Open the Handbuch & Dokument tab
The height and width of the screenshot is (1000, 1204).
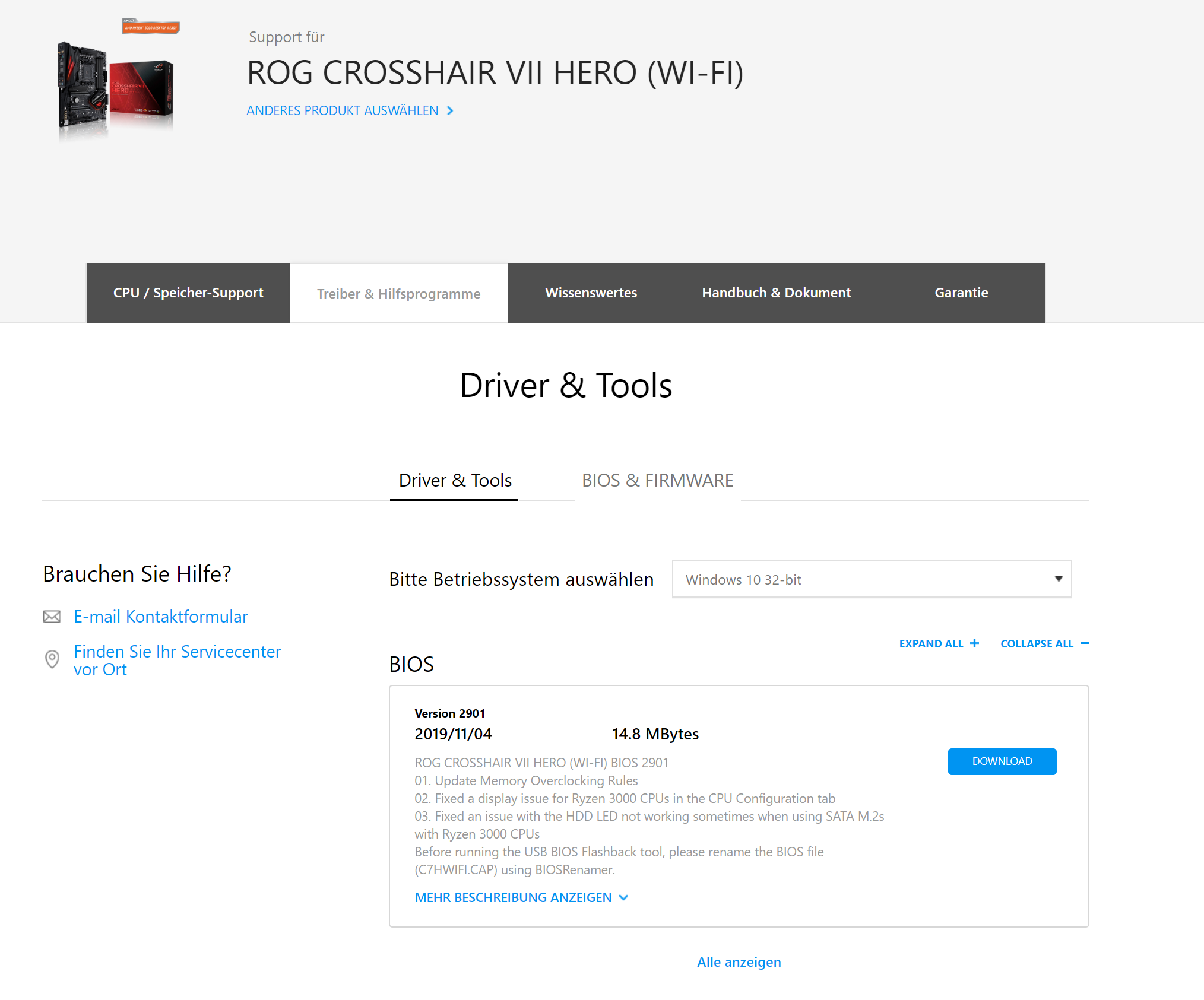coord(776,293)
